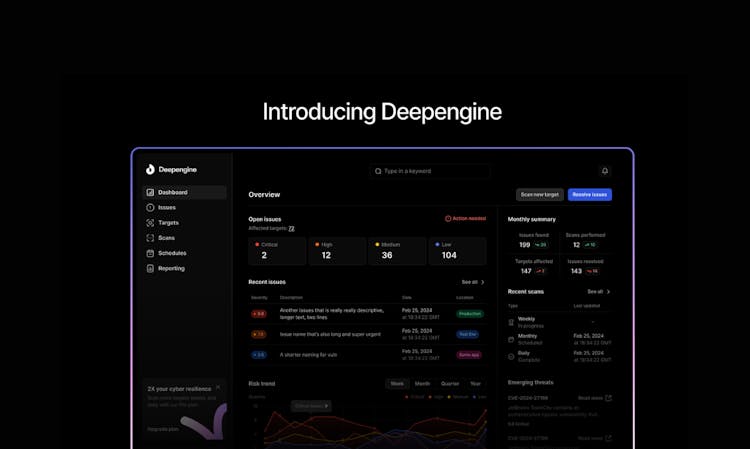Click the pink Some app location tag

pyautogui.click(x=469, y=355)
